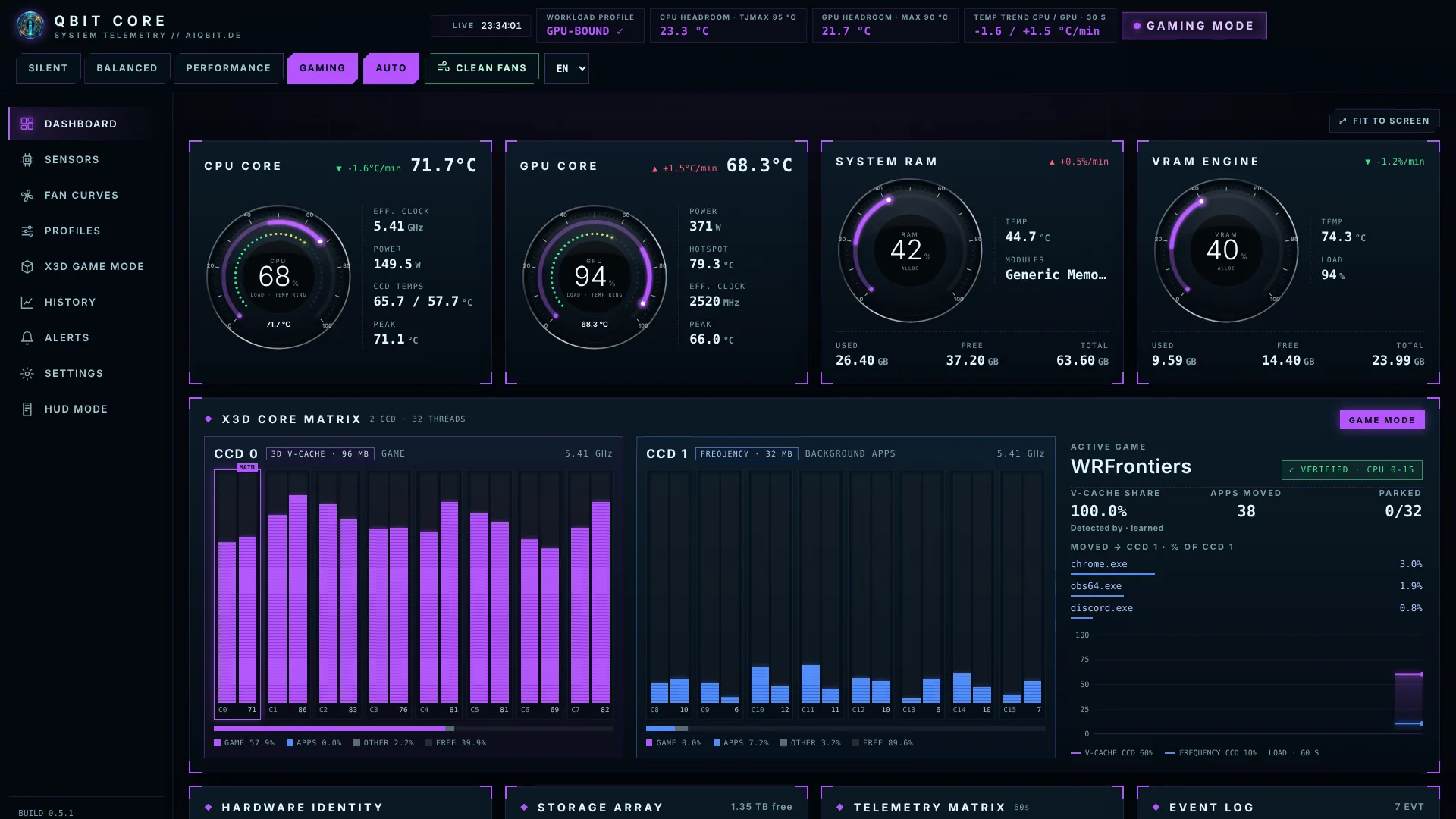Select the Alerts bell icon
The image size is (1456, 819).
[27, 337]
